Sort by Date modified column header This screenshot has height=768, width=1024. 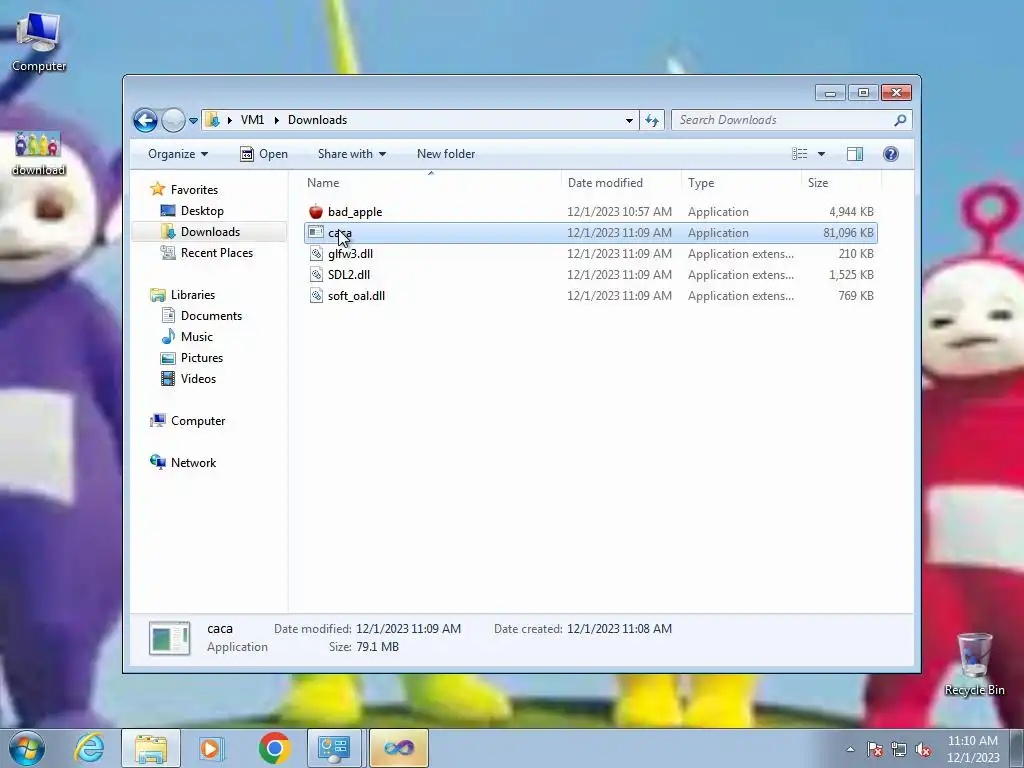pos(620,183)
